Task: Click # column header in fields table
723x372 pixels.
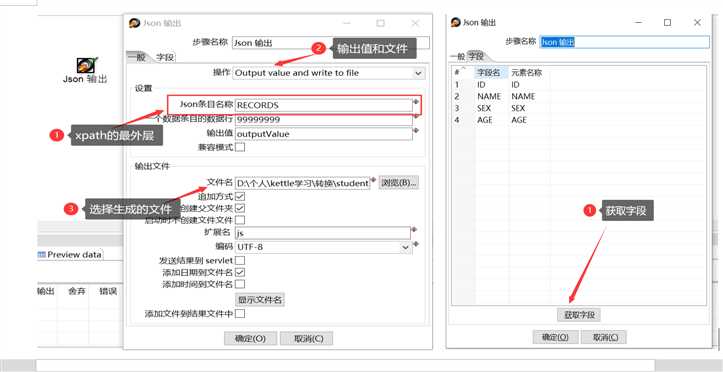Action: (x=463, y=73)
